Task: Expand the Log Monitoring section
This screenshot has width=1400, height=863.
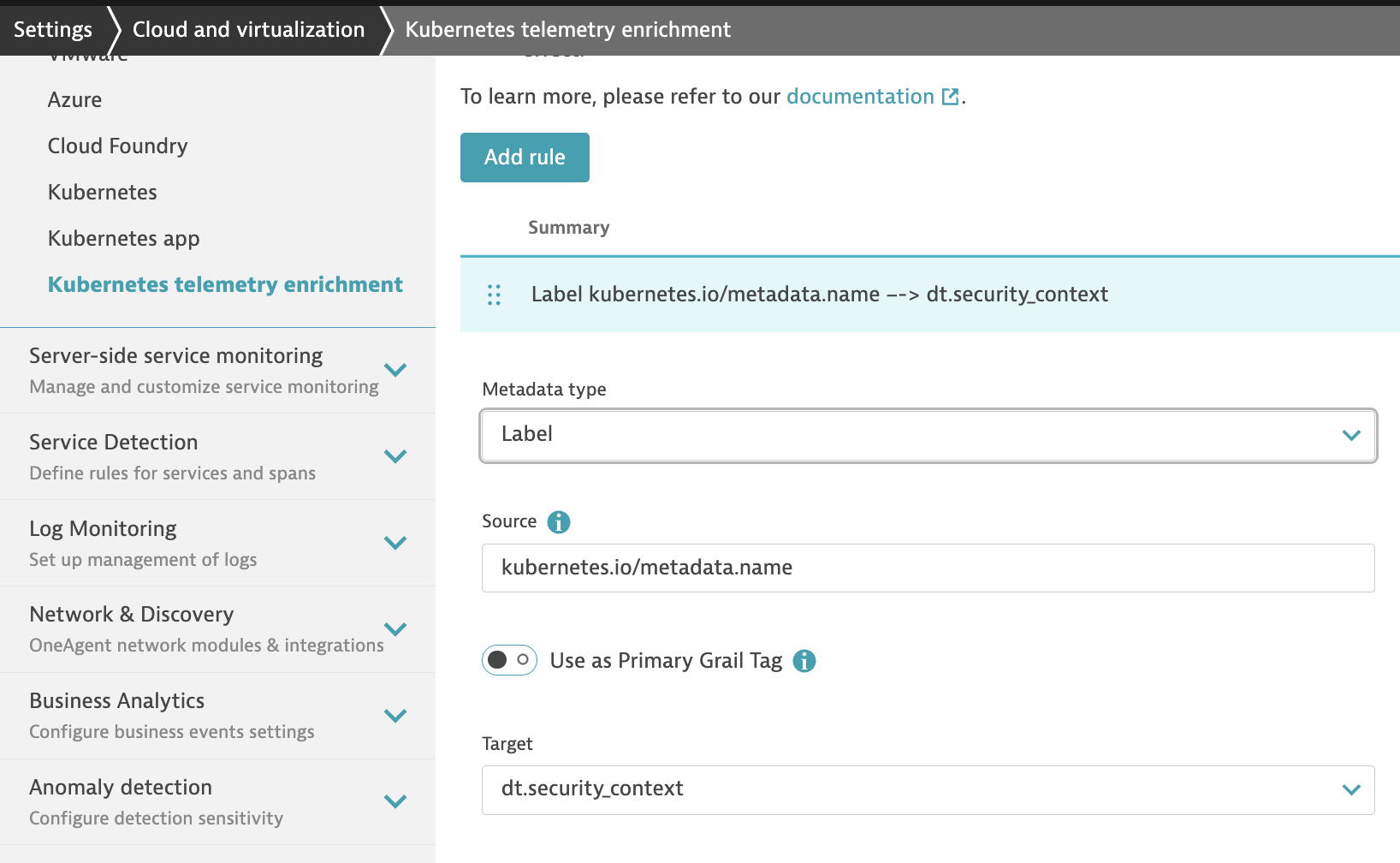Action: [x=394, y=543]
